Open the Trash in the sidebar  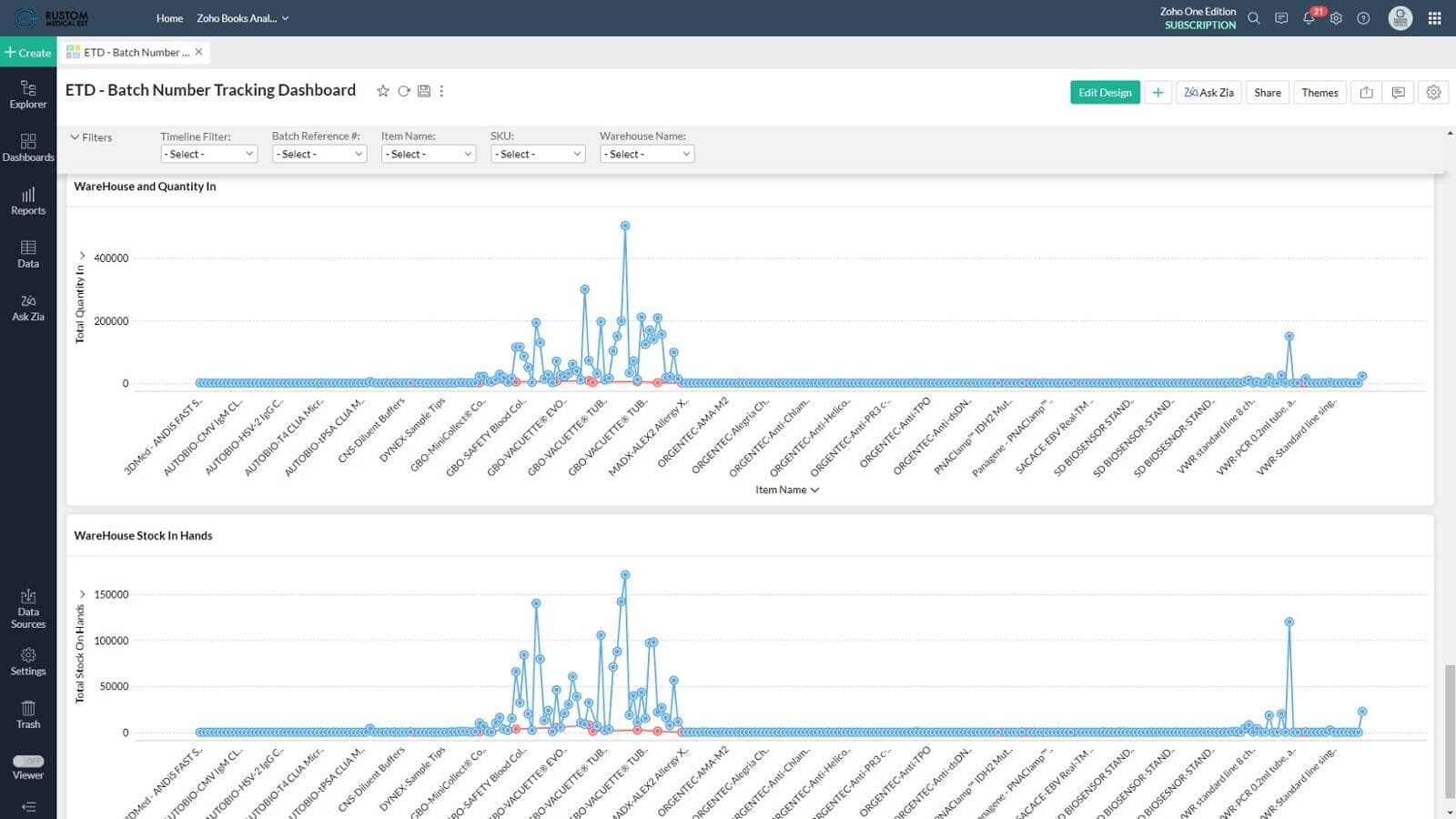click(x=28, y=714)
